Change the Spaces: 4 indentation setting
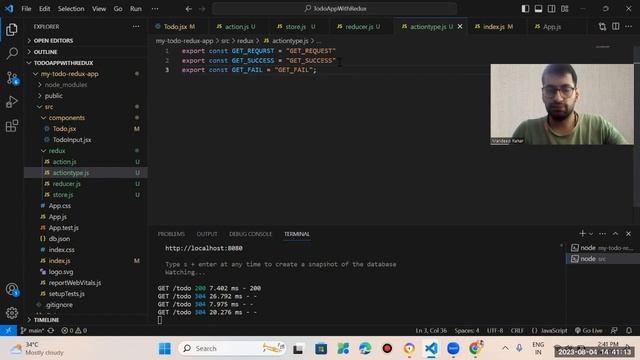Screen dimensions: 640x360 (467, 331)
